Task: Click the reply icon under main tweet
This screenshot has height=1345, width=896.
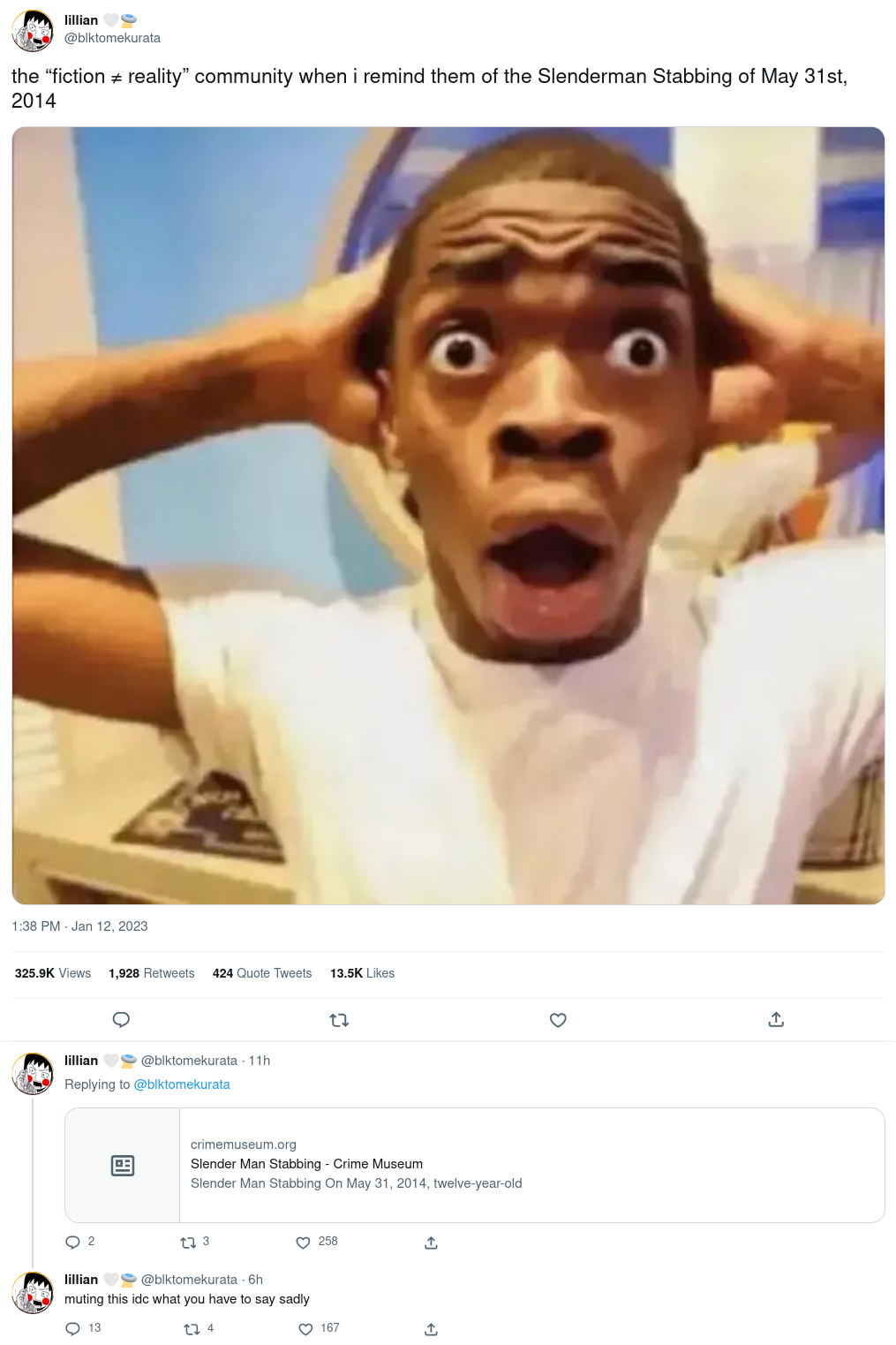Action: (122, 1020)
